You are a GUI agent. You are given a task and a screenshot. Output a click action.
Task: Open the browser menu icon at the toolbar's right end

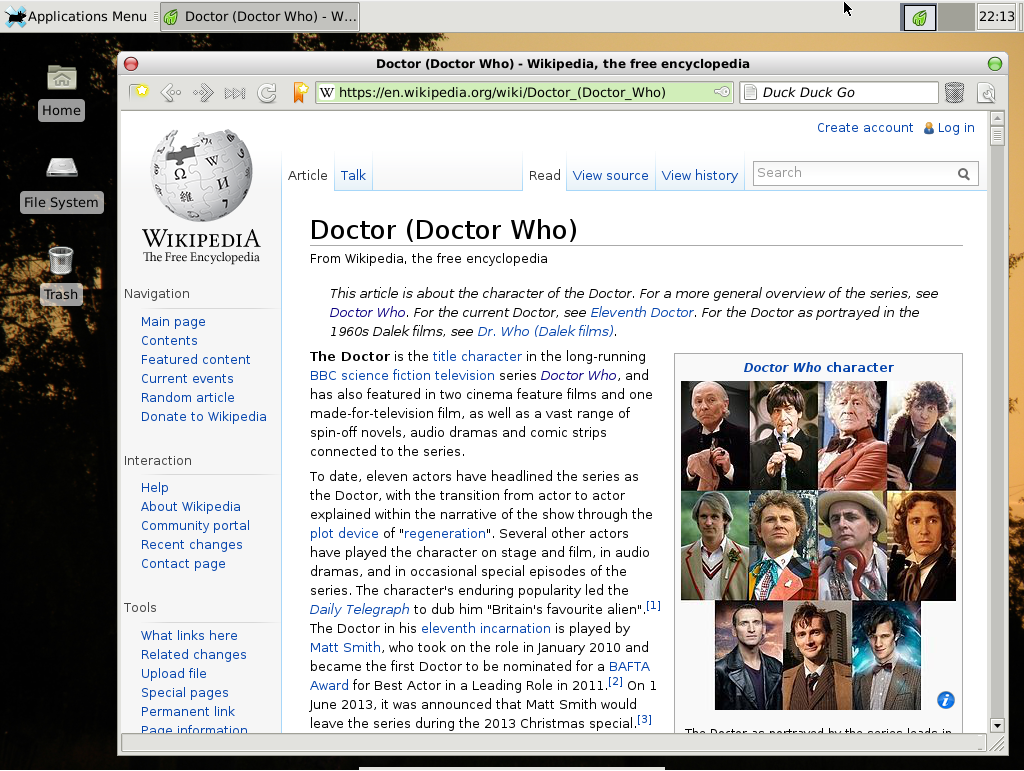tap(986, 93)
